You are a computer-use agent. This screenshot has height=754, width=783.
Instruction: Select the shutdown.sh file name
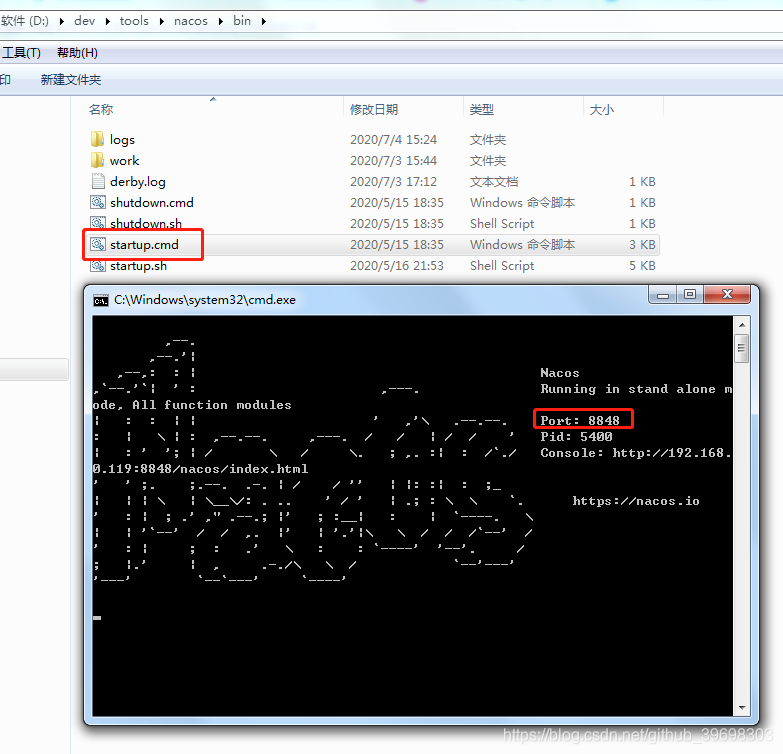coord(146,223)
